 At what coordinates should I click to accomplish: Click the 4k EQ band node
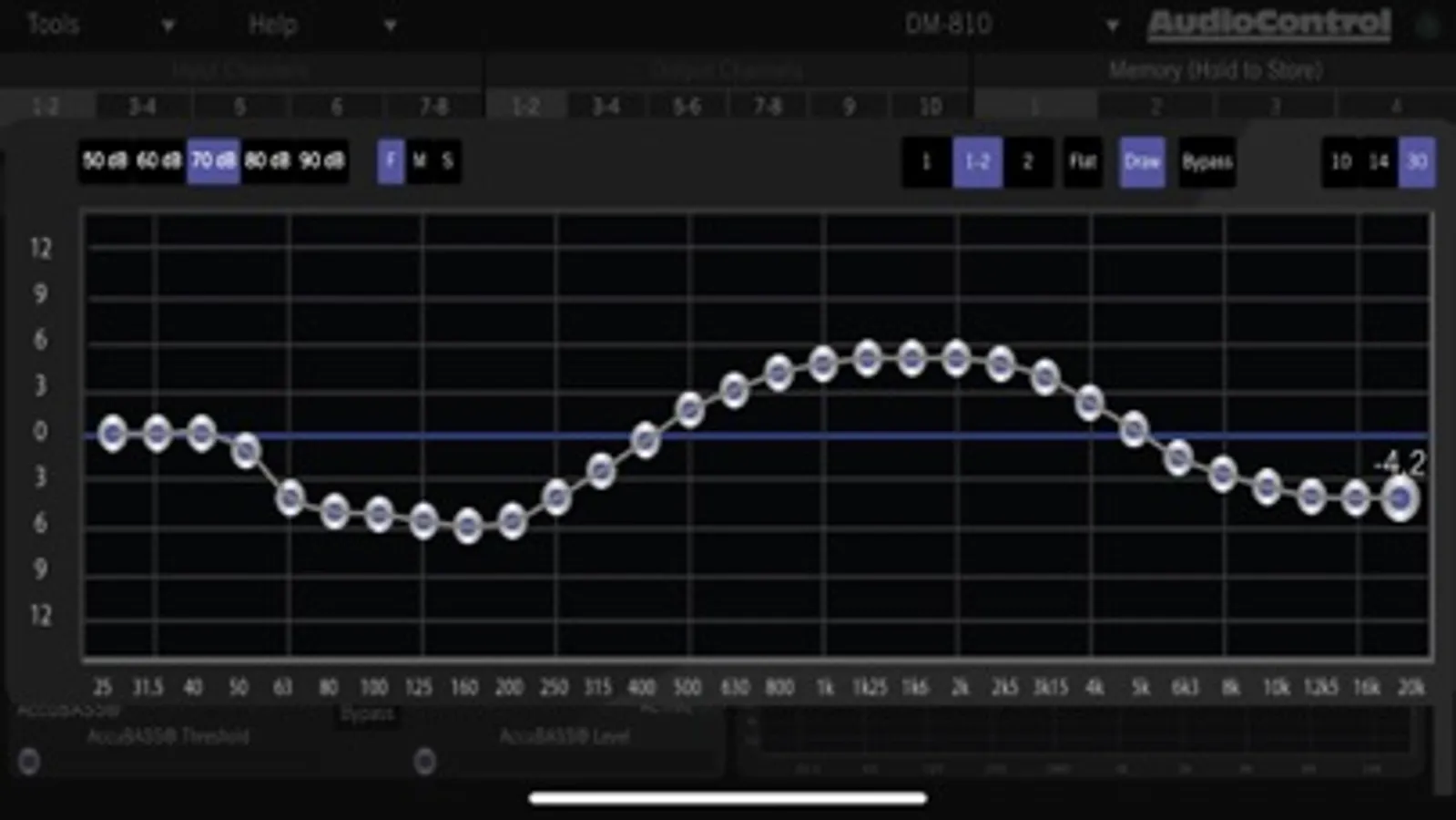point(1090,402)
